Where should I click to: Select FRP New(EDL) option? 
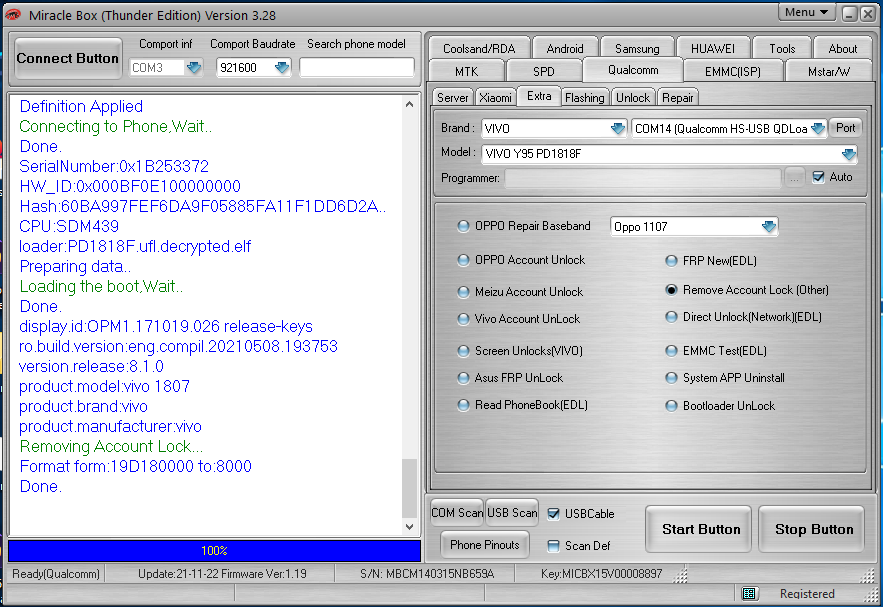click(671, 261)
